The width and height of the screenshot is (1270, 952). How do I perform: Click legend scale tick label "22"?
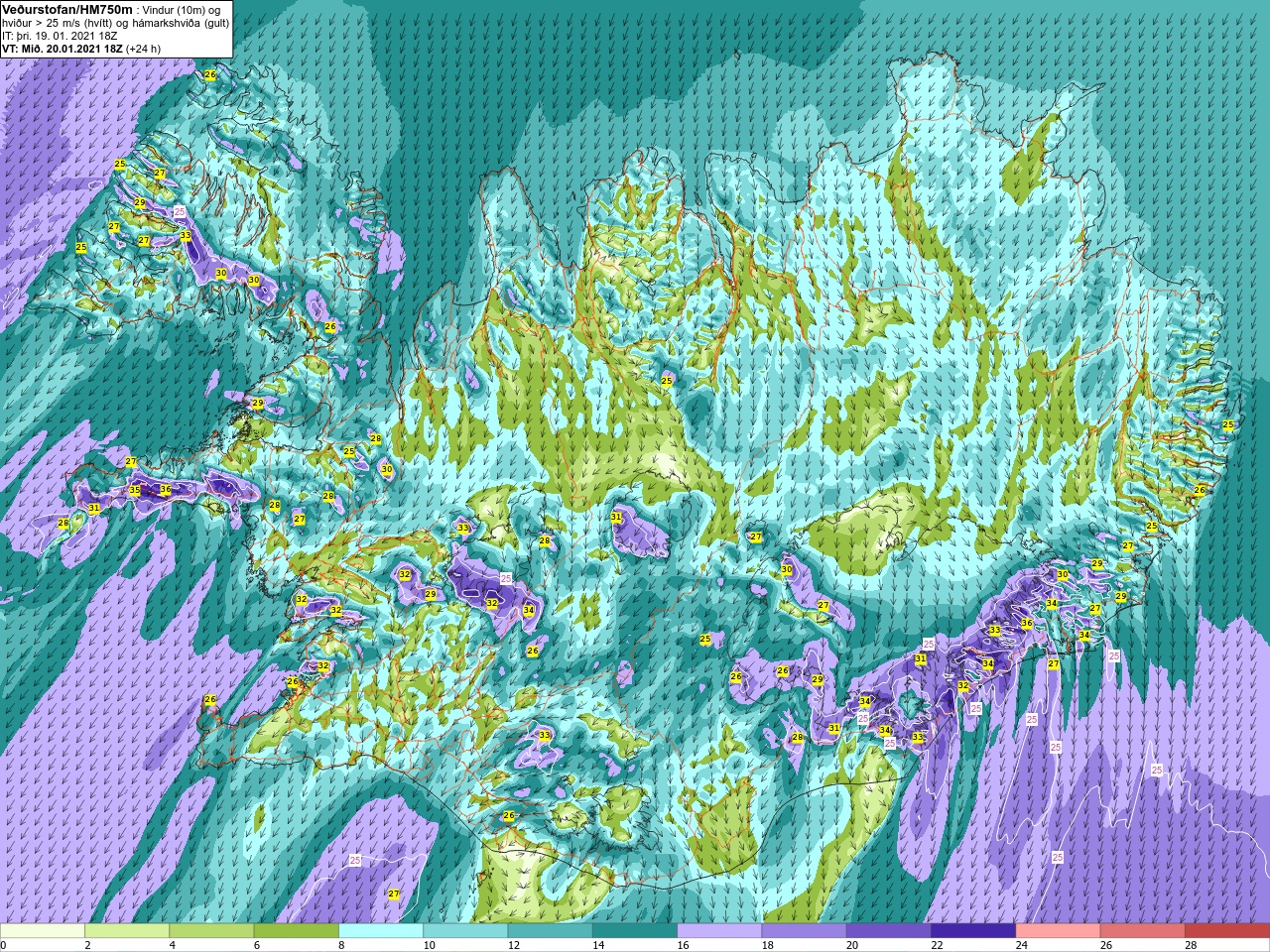[x=937, y=945]
